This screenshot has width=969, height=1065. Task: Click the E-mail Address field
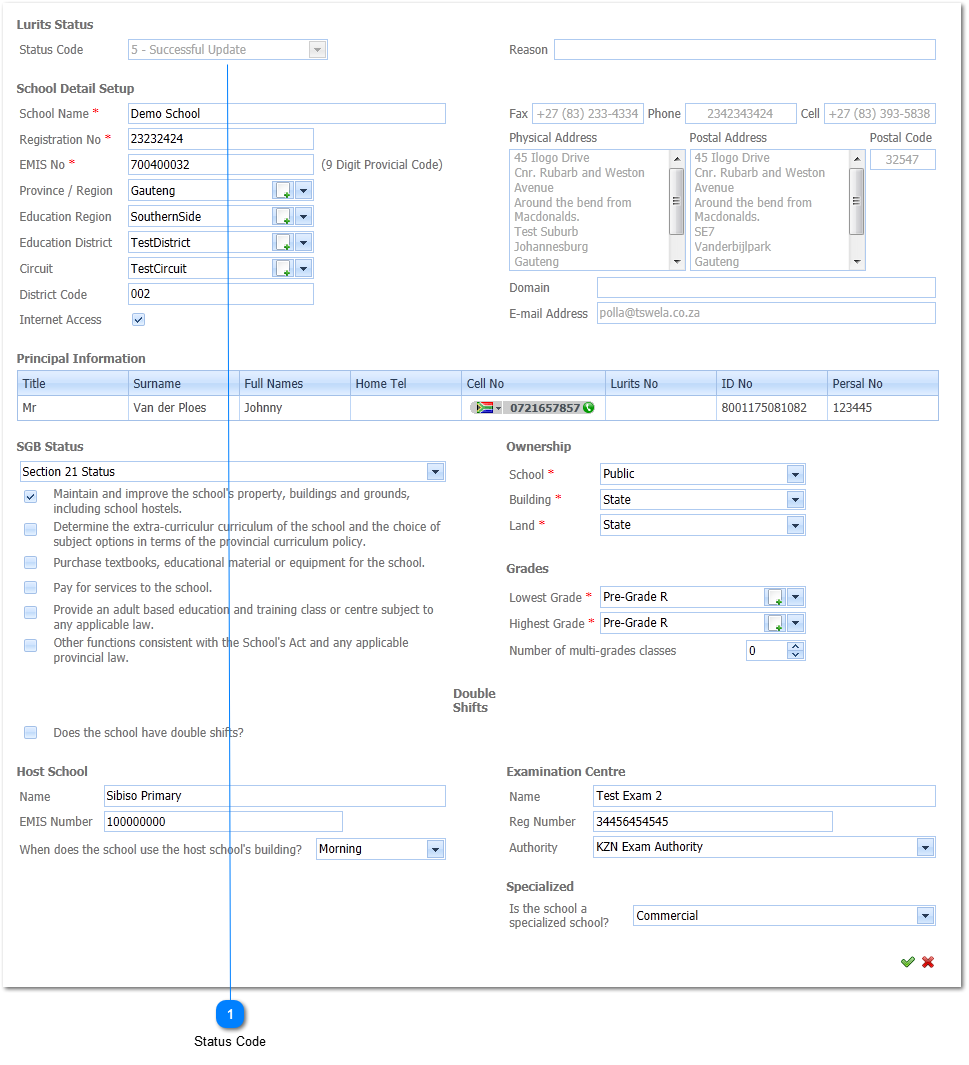click(766, 313)
